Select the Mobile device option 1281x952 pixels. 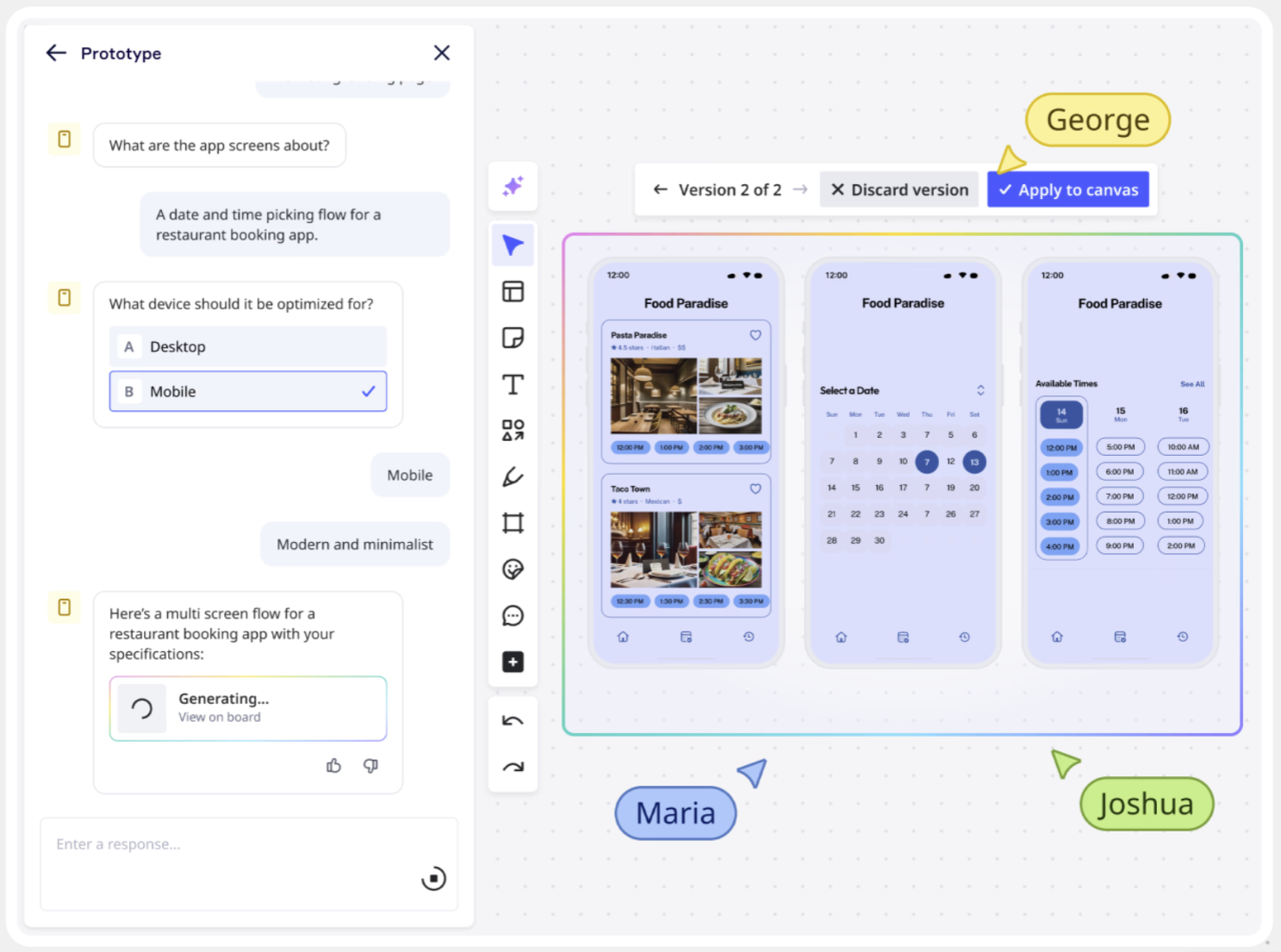pyautogui.click(x=248, y=391)
